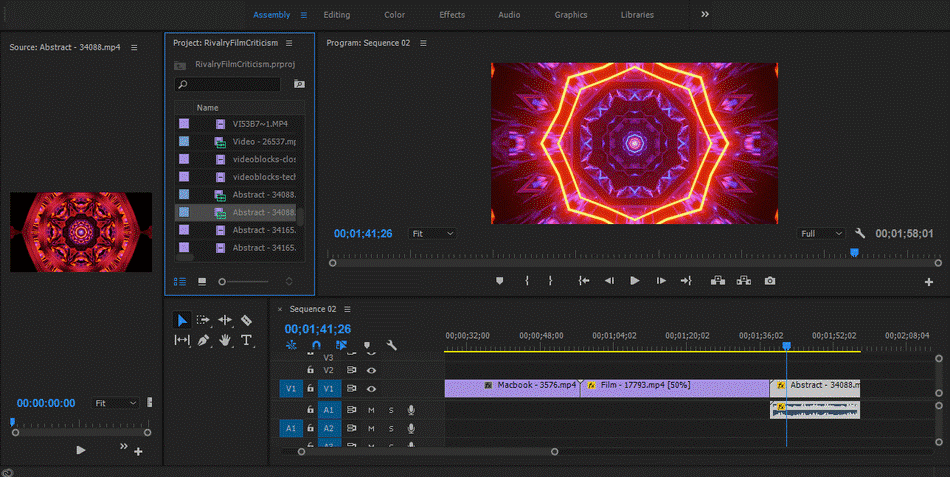The image size is (950, 477).
Task: Choose the Hand tool
Action: 225,341
